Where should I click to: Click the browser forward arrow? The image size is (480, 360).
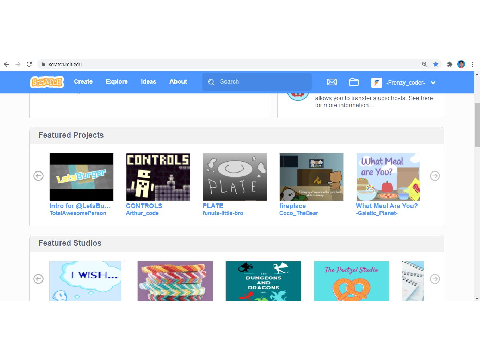18,64
